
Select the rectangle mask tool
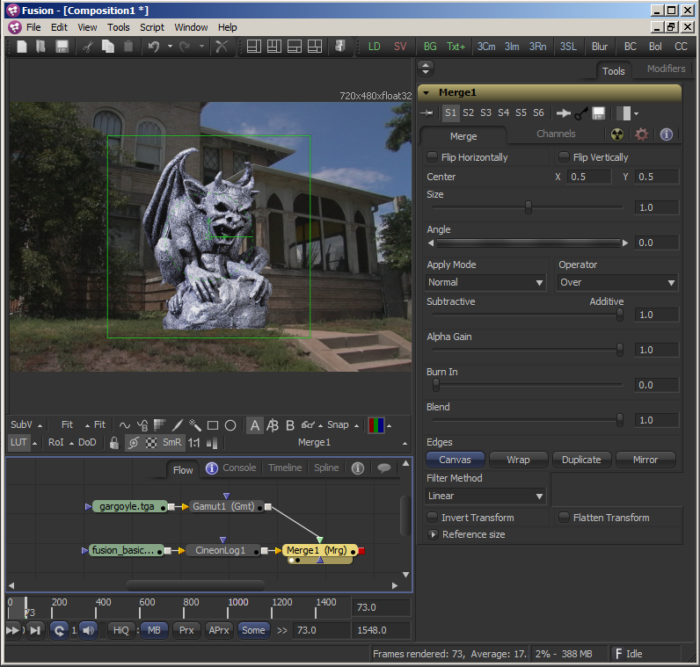point(213,425)
